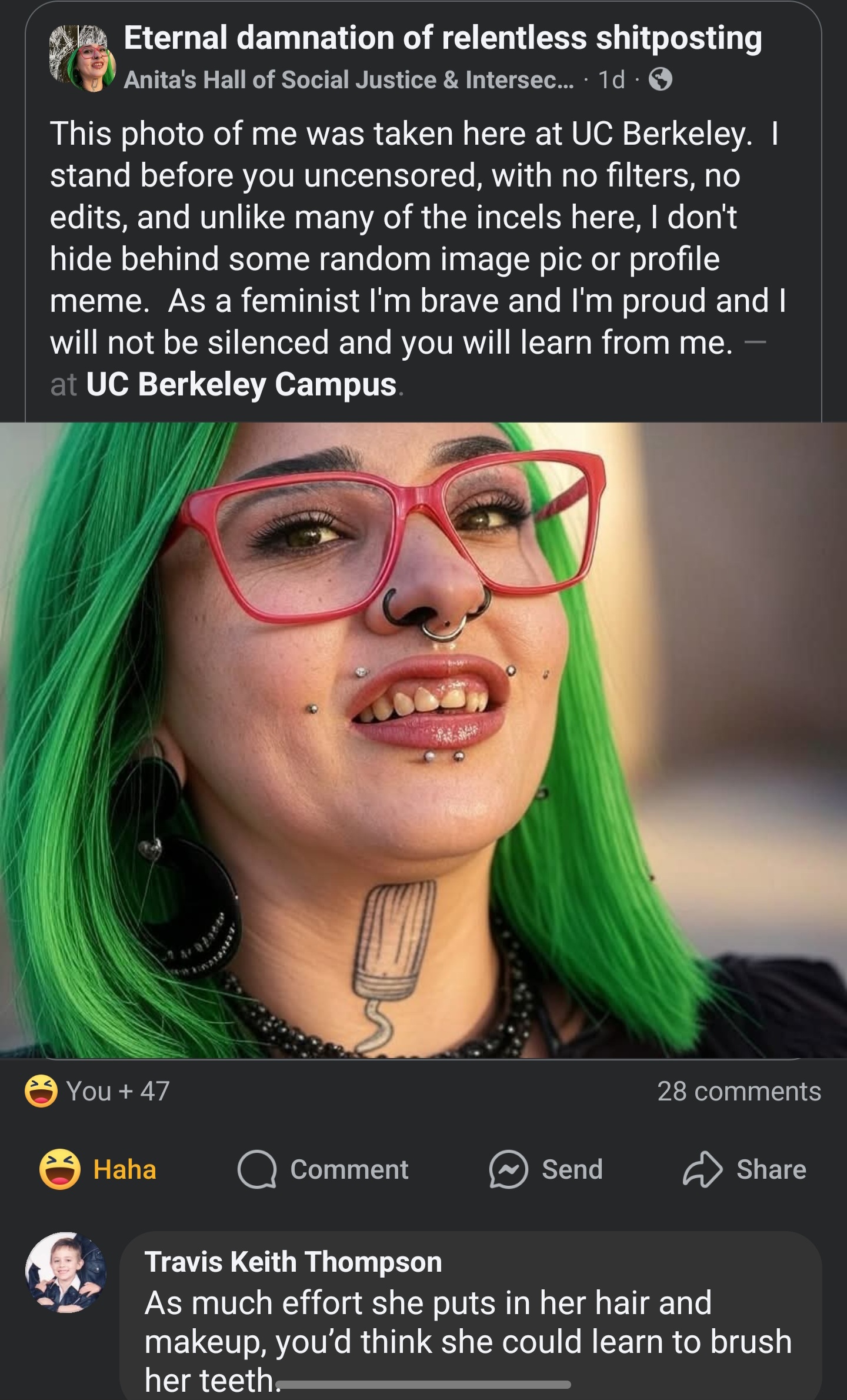The image size is (847, 1400).
Task: Select the Share button label
Action: [771, 1169]
